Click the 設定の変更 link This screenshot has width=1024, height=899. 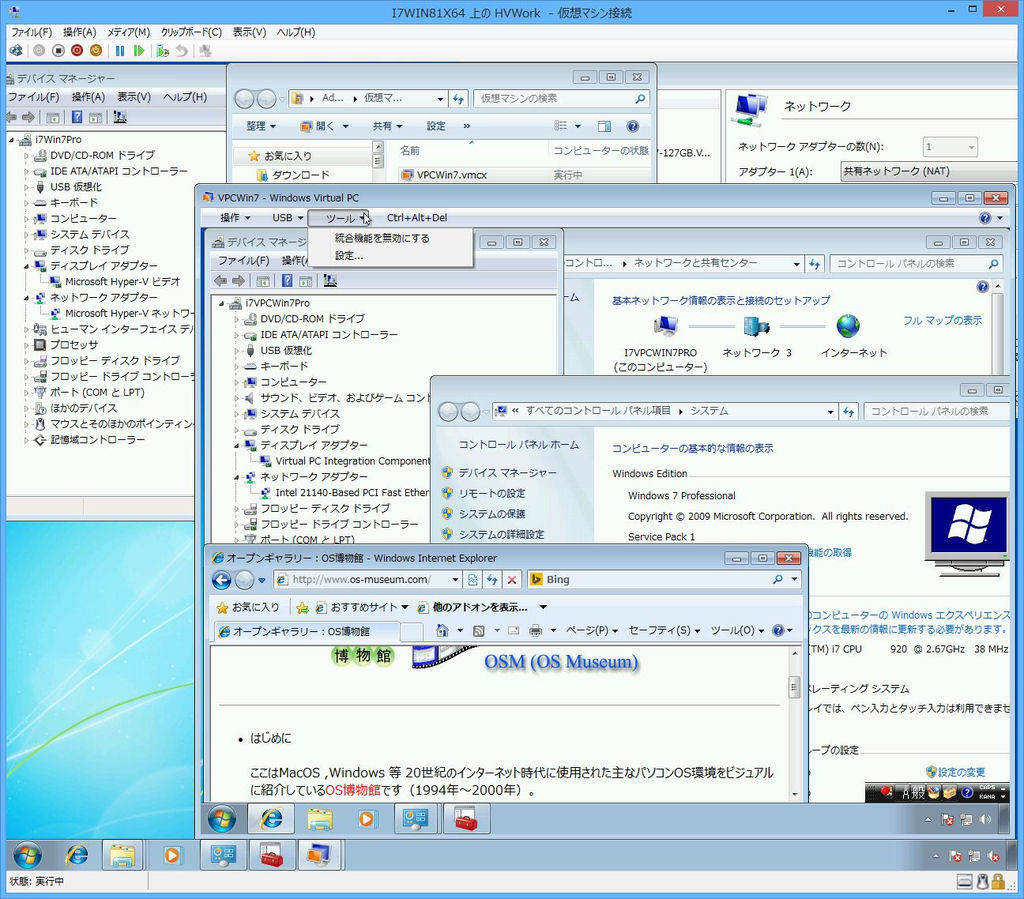961,772
